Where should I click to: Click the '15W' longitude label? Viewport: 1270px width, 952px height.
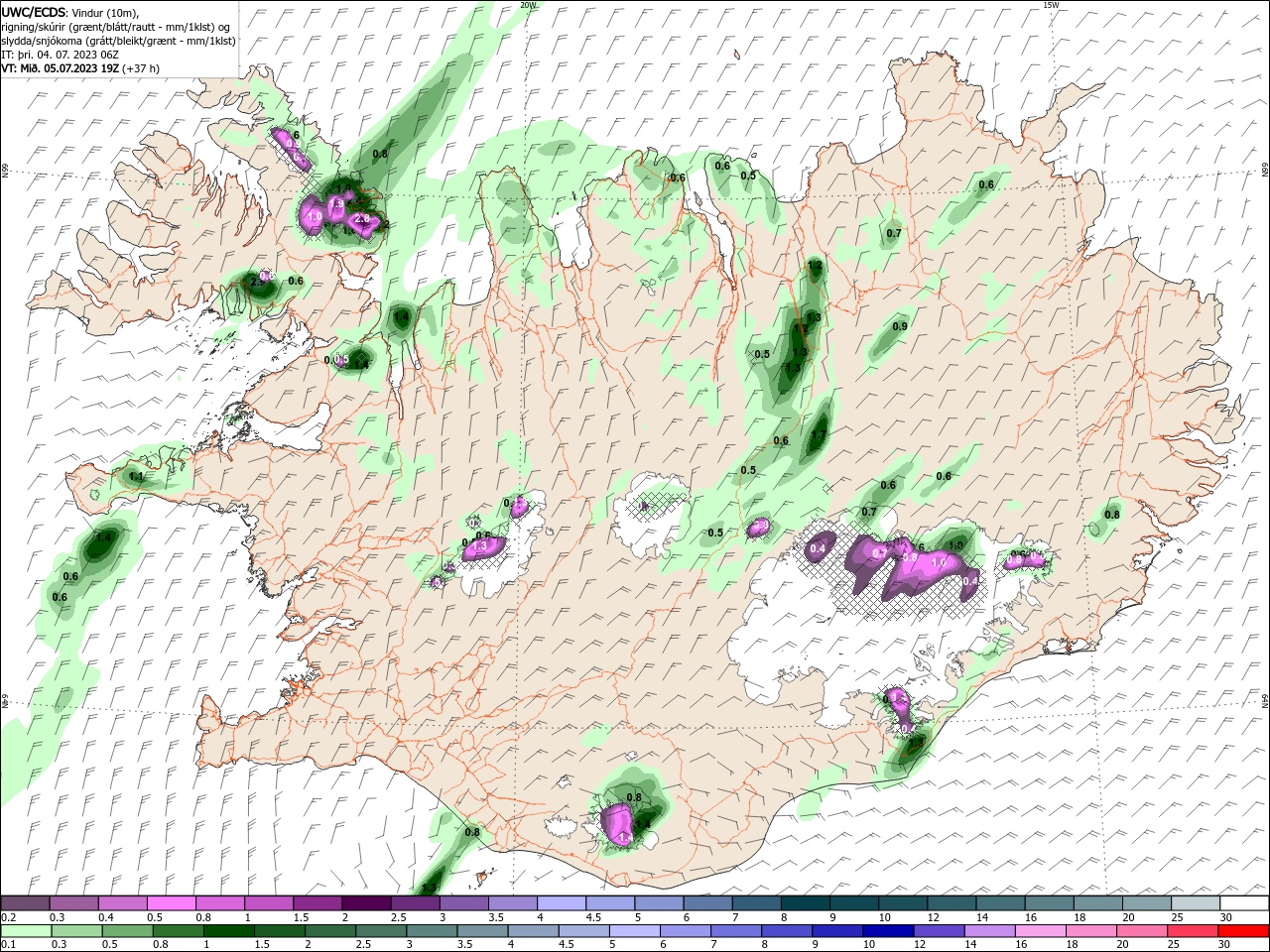pyautogui.click(x=1051, y=5)
